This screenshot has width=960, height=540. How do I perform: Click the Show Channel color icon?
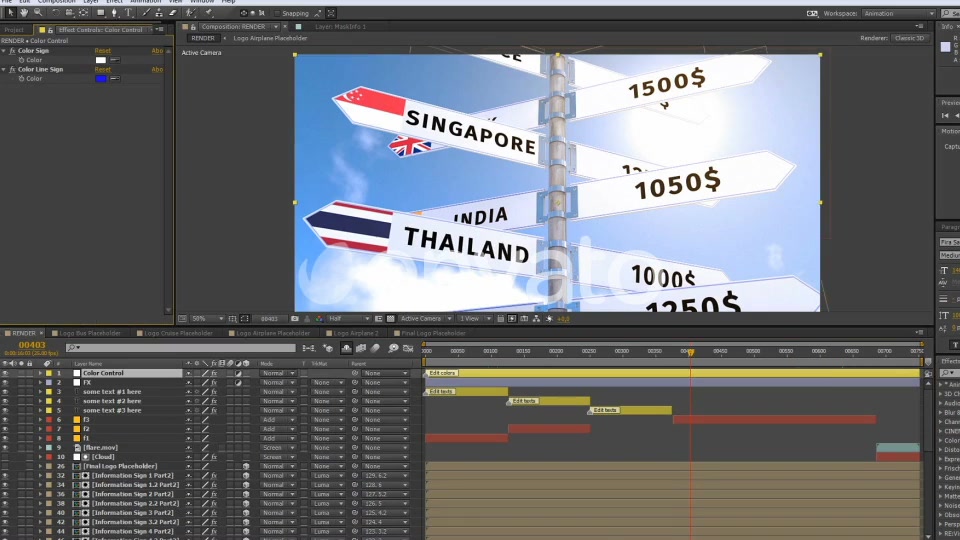point(319,318)
